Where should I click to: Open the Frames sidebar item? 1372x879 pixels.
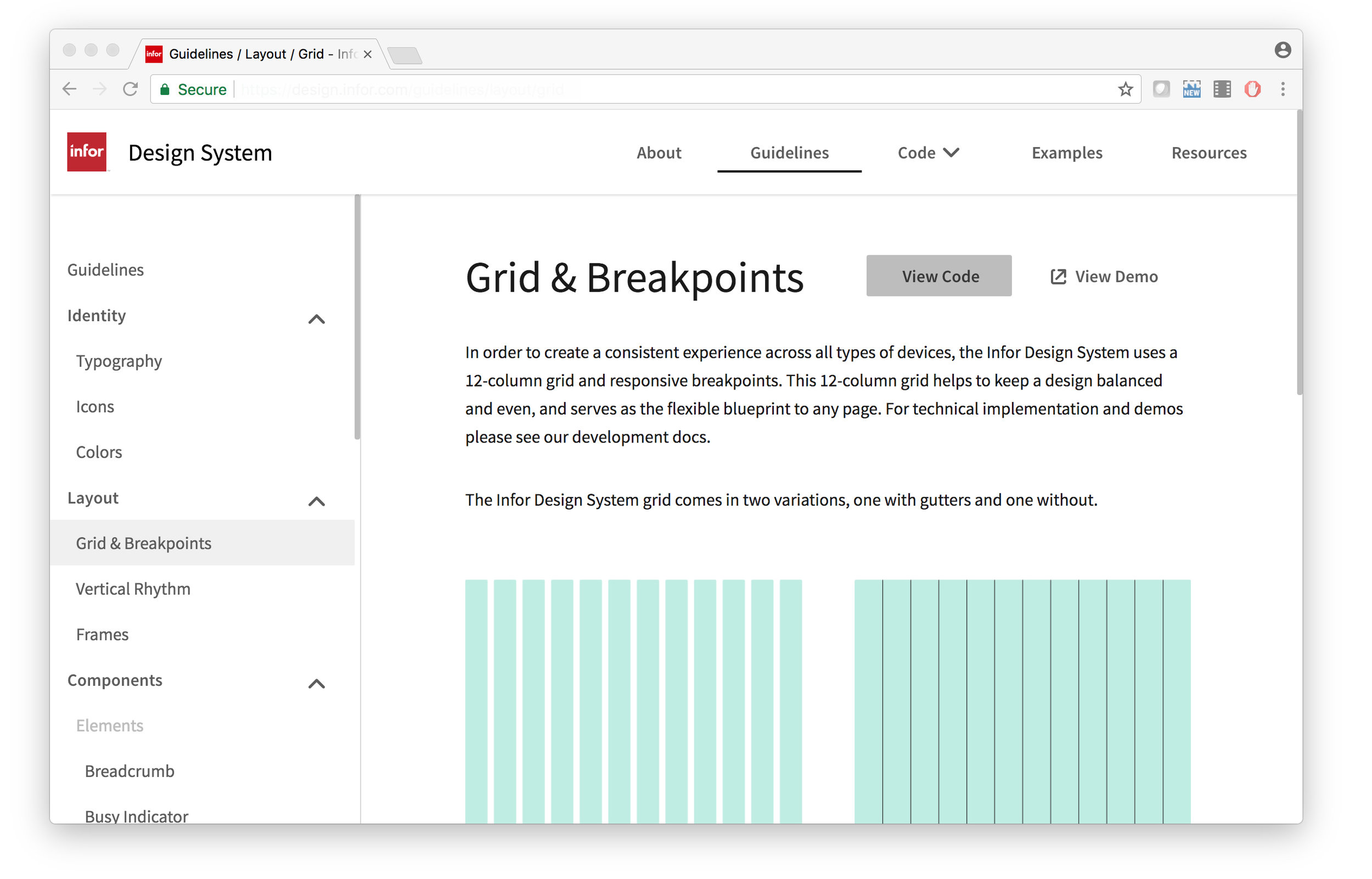[x=103, y=635]
